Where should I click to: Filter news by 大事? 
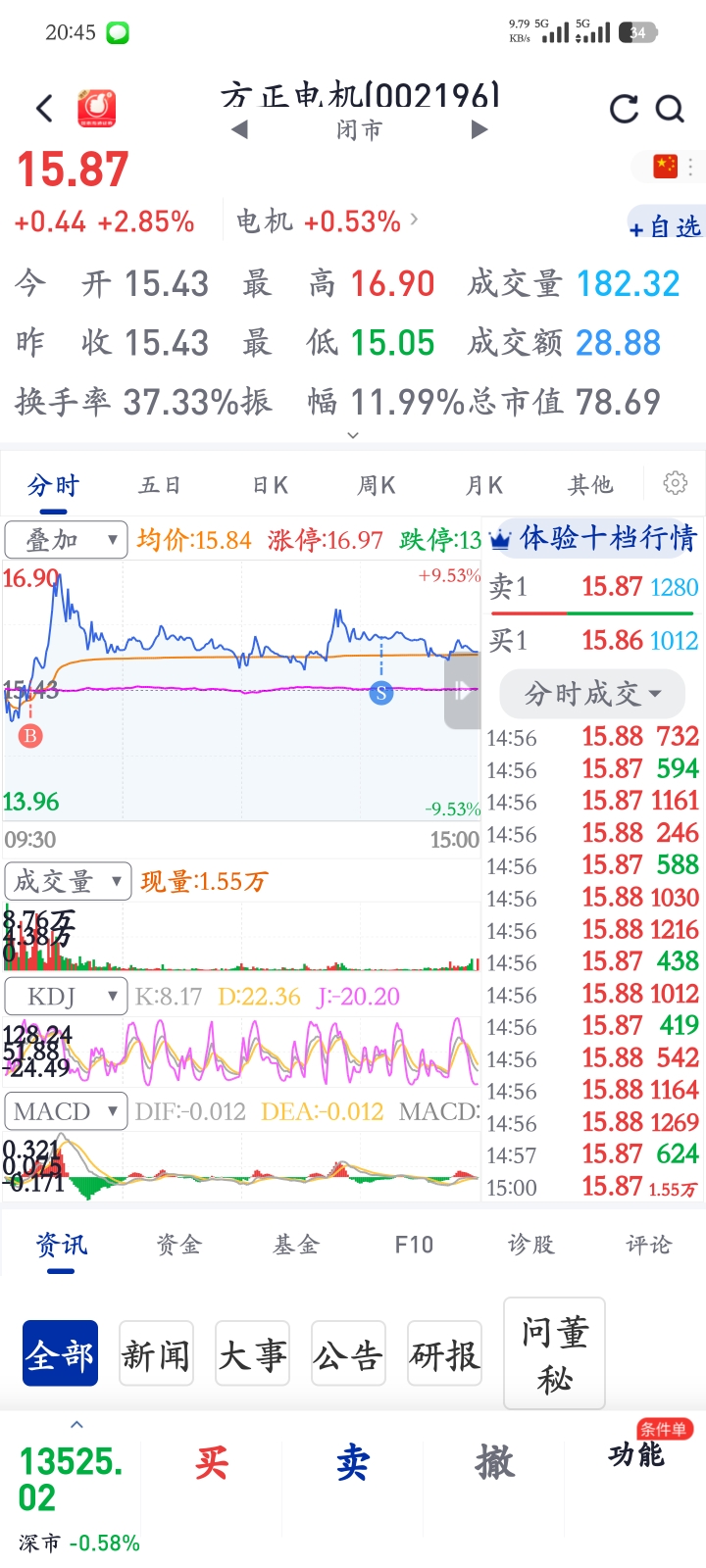(252, 1353)
